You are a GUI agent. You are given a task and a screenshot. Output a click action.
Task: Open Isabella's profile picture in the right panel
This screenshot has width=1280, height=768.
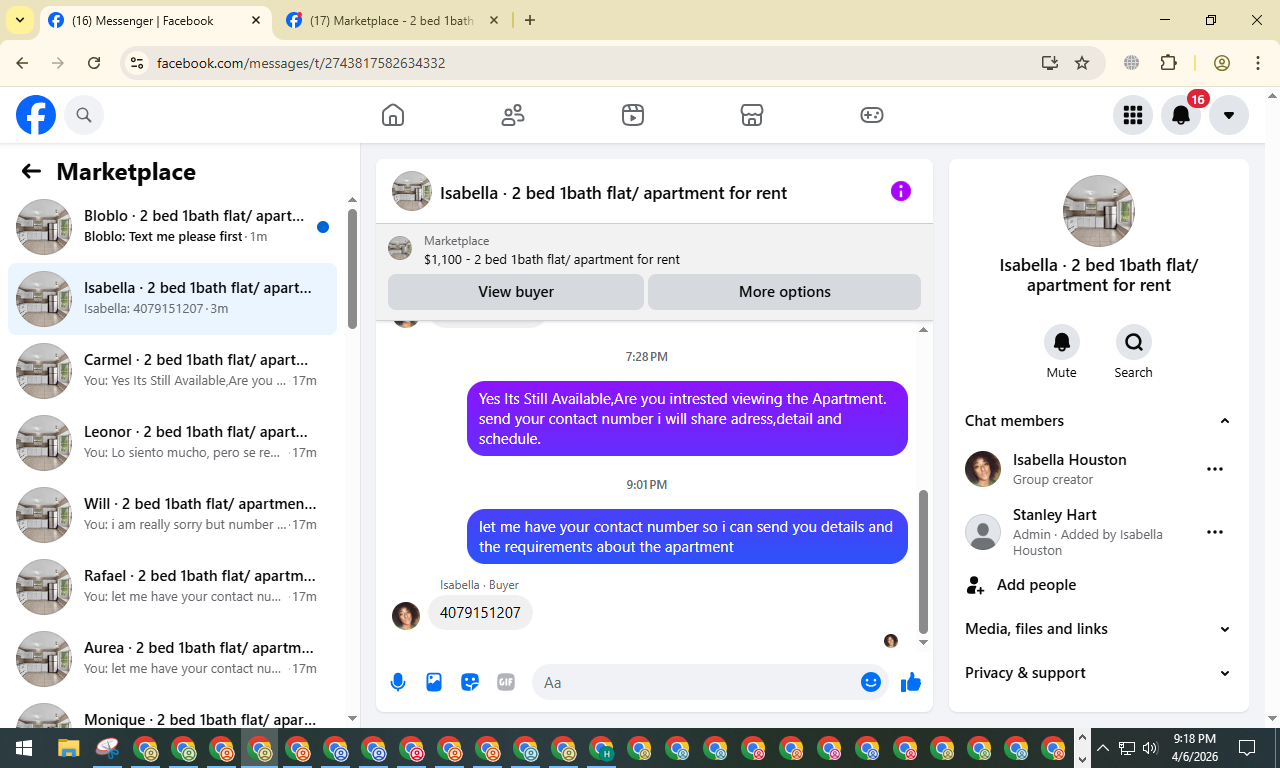coord(1099,211)
